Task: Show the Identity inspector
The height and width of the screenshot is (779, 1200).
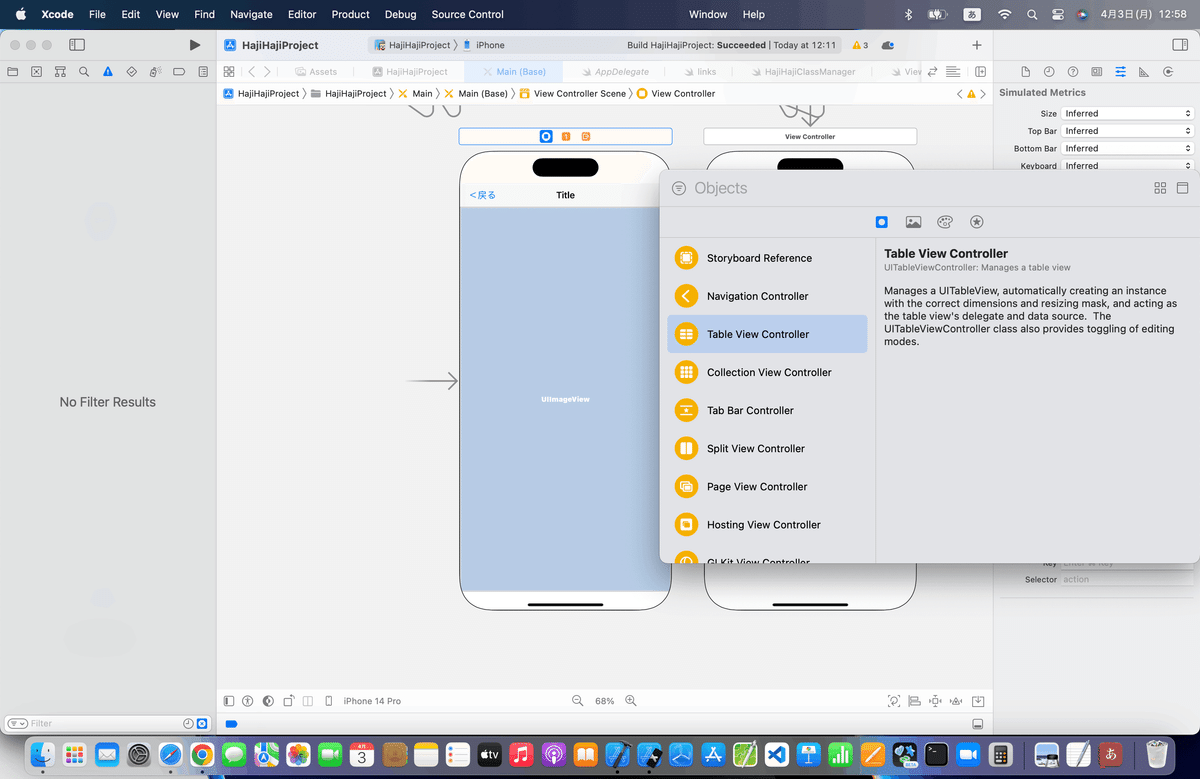Action: (x=1097, y=72)
